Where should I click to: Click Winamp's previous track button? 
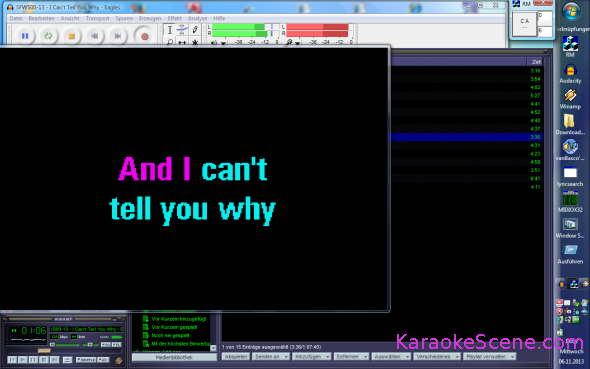[12, 360]
